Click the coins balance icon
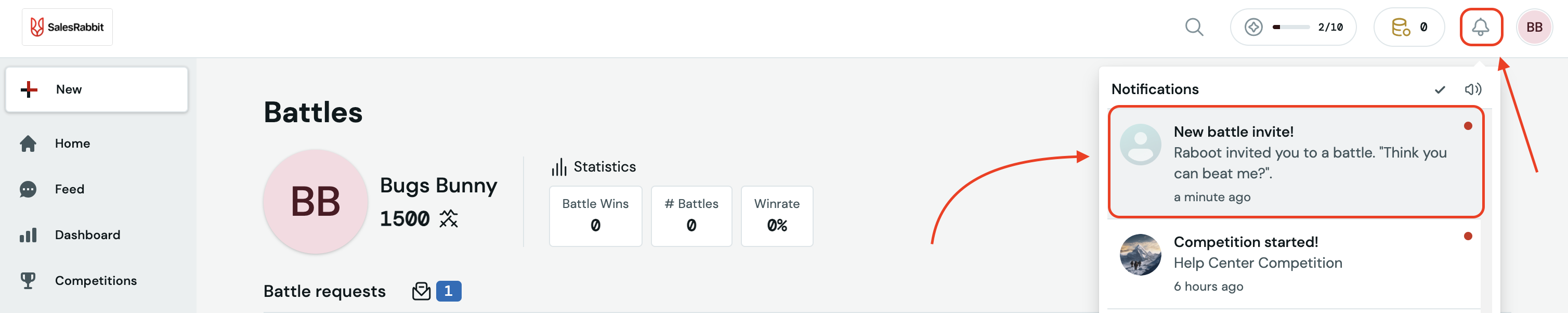The image size is (1568, 313). pos(1401,28)
